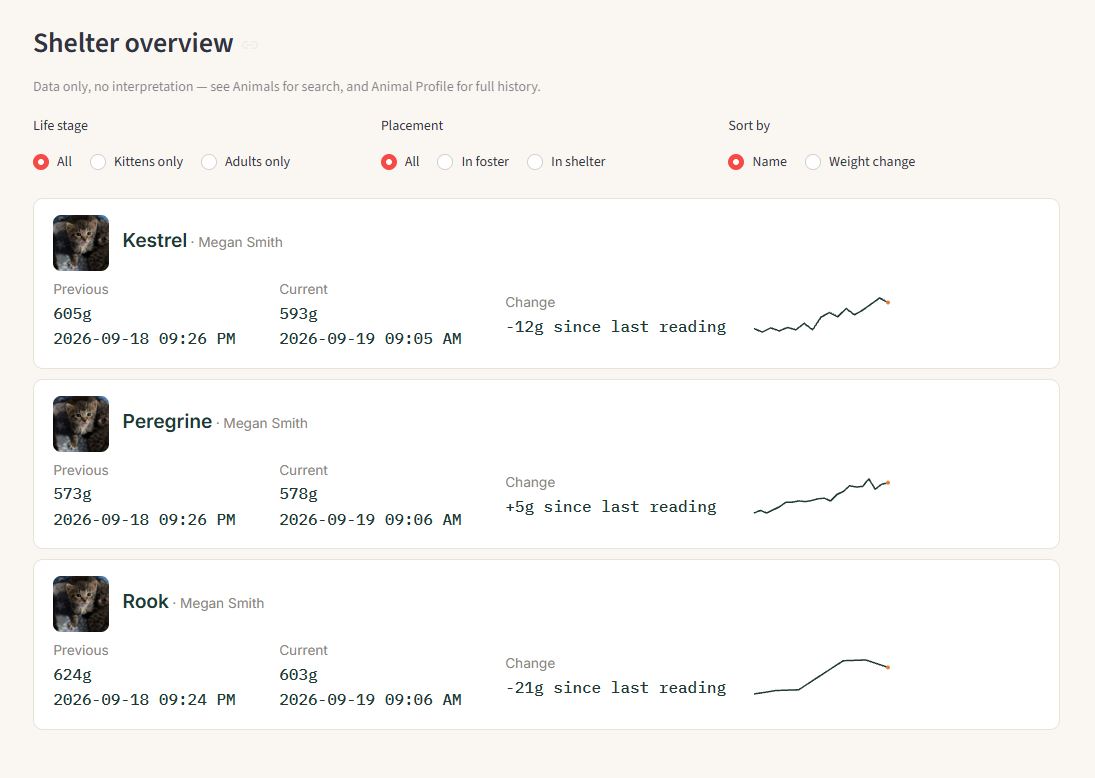Click the Life stage filter label
Viewport: 1095px width, 778px height.
[x=61, y=126]
